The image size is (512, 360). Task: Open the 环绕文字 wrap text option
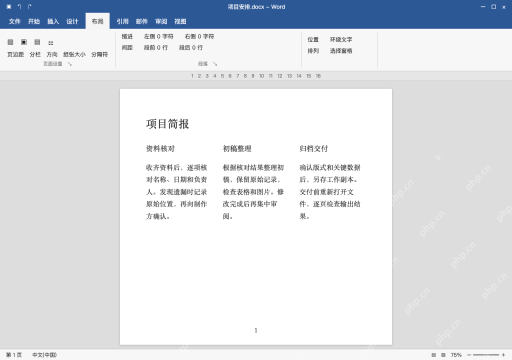341,40
